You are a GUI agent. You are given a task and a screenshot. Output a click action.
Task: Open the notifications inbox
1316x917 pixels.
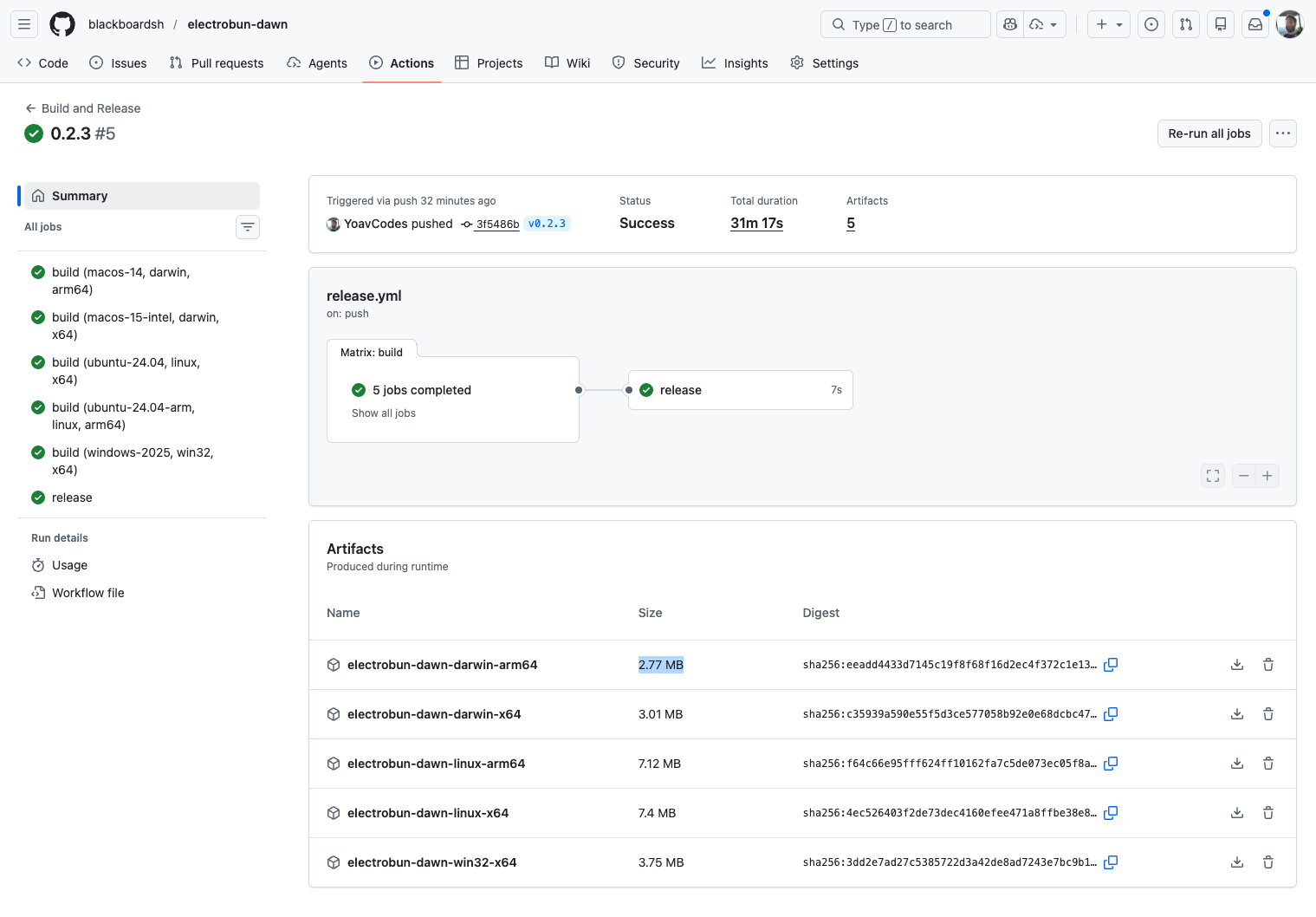coord(1255,24)
